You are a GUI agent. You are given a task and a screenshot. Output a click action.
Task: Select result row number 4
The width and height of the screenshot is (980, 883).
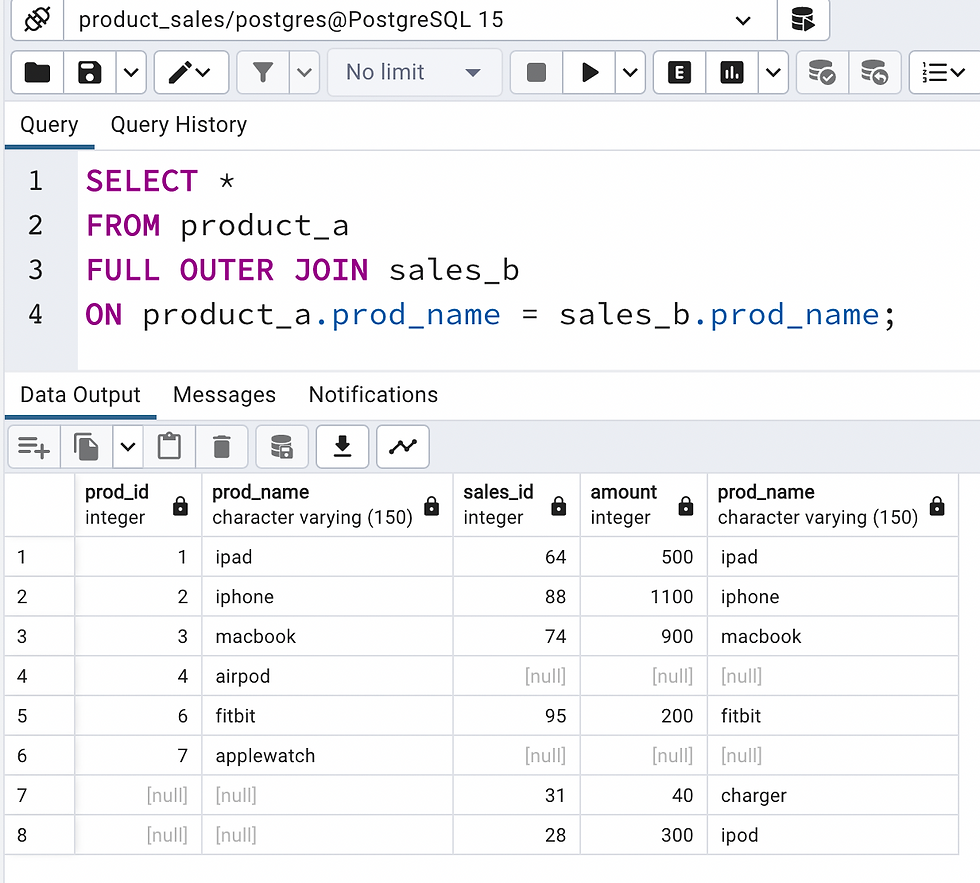coord(39,676)
